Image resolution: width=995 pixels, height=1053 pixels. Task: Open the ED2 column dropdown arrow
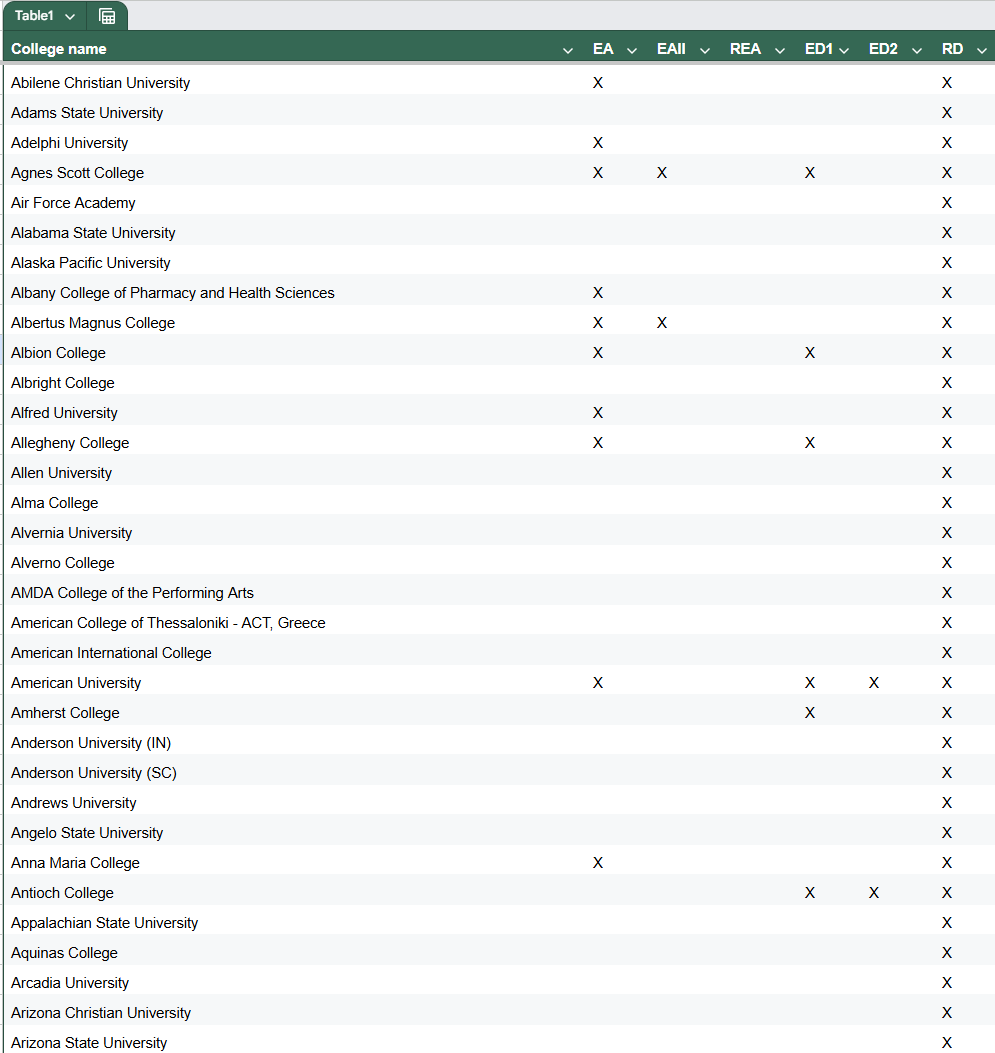916,50
